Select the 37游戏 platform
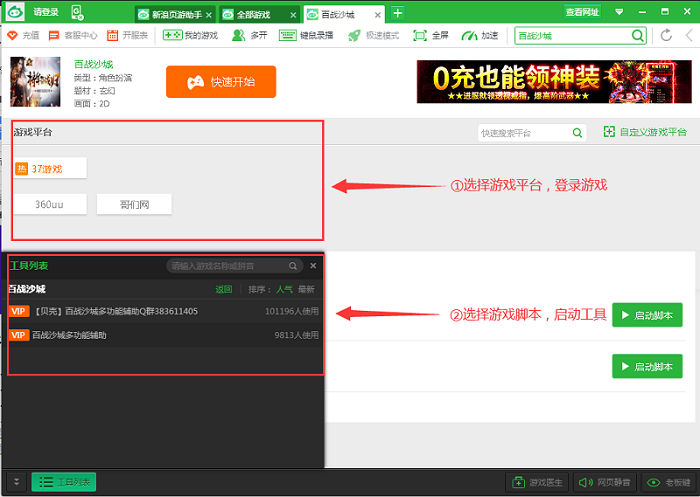Viewport: 700px width, 497px height. [50, 169]
